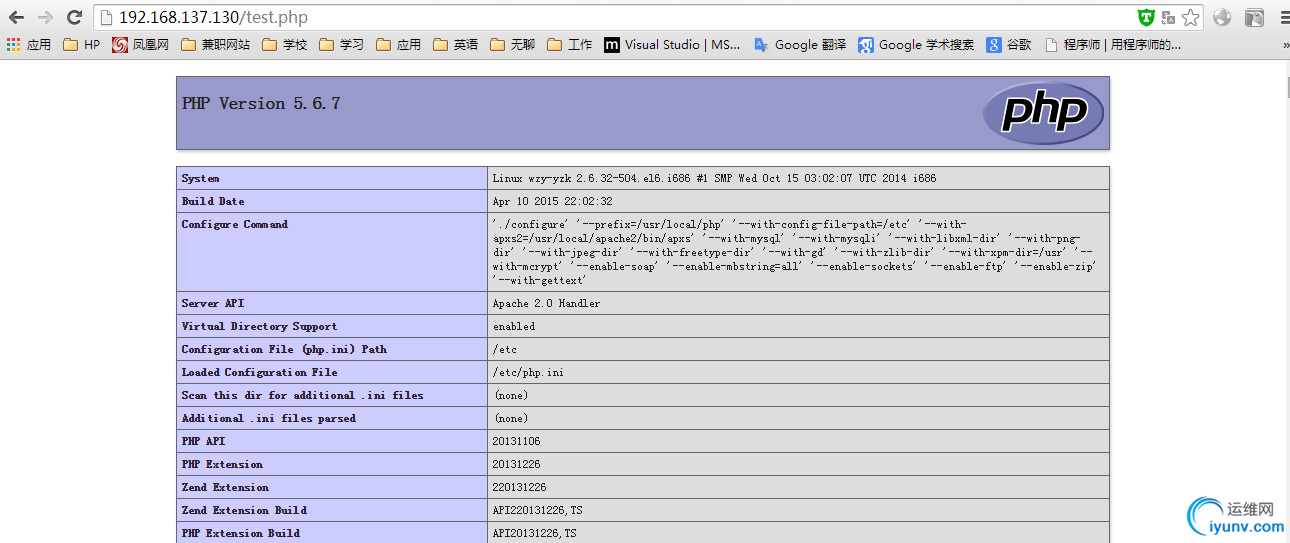Image resolution: width=1290 pixels, height=543 pixels.
Task: Click the green shield icon in address bar
Action: pyautogui.click(x=1146, y=17)
